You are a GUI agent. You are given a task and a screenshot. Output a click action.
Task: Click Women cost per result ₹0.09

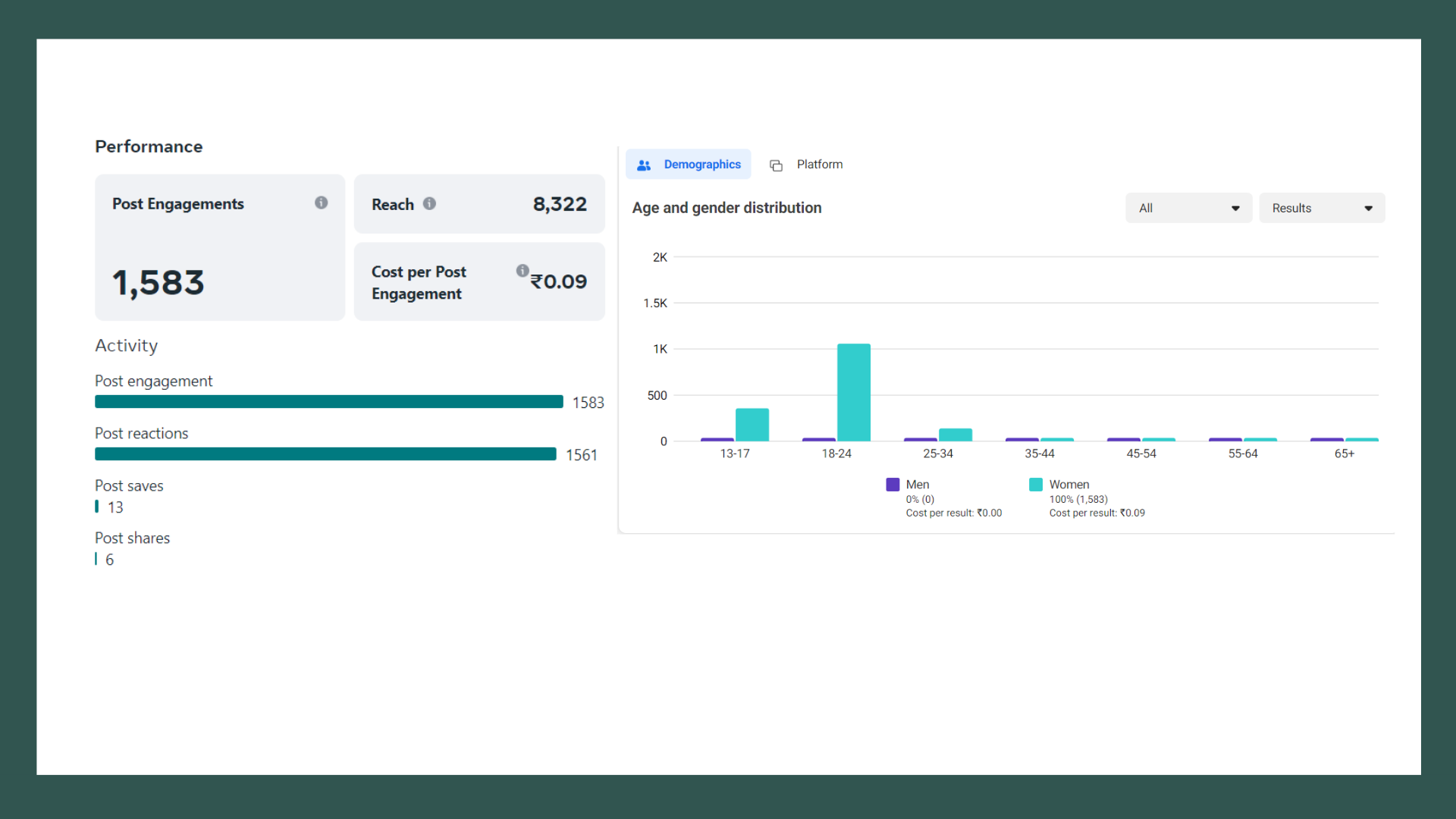[1097, 513]
